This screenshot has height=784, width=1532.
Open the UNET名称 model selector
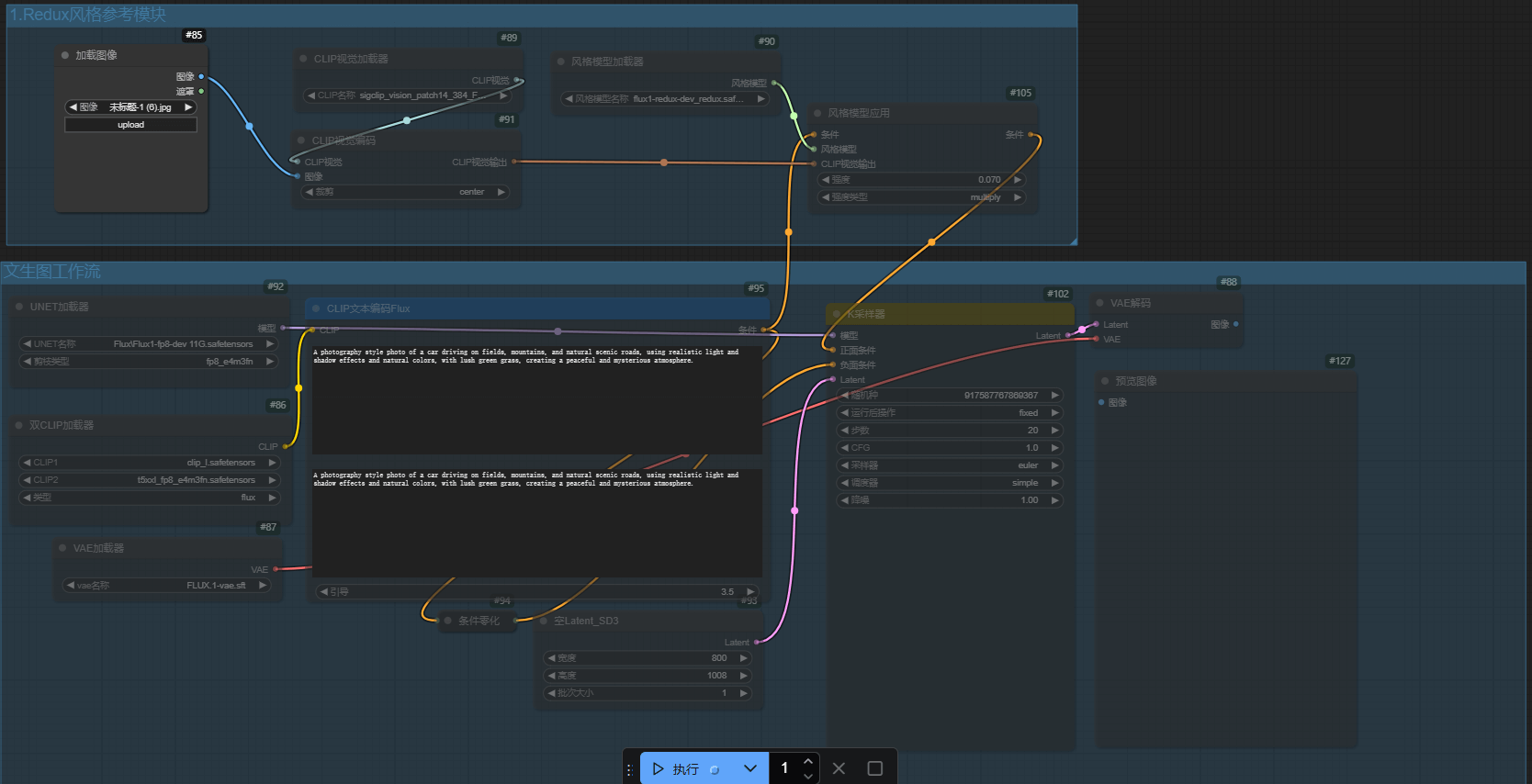click(149, 344)
